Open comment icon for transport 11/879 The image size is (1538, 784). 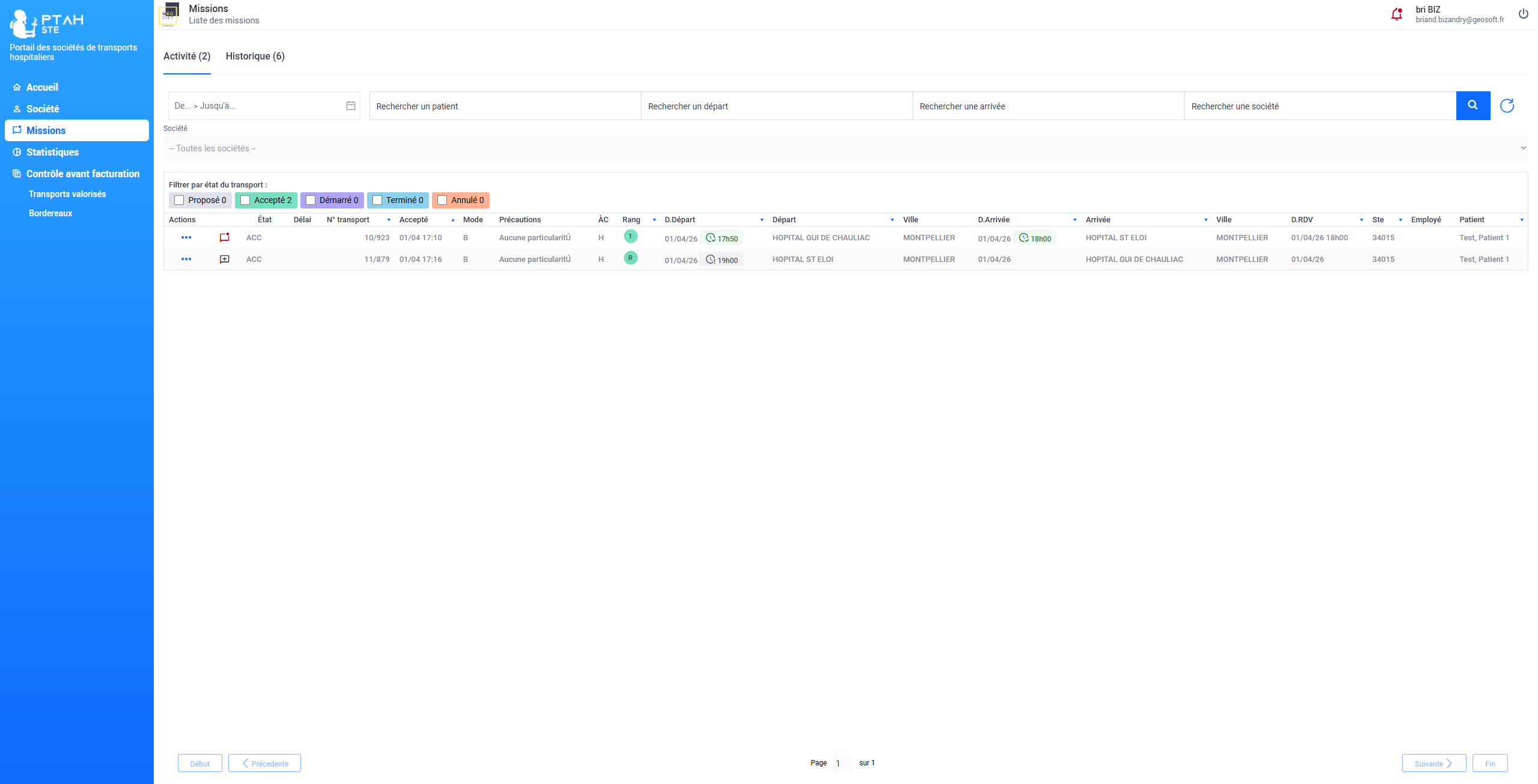[x=225, y=260]
